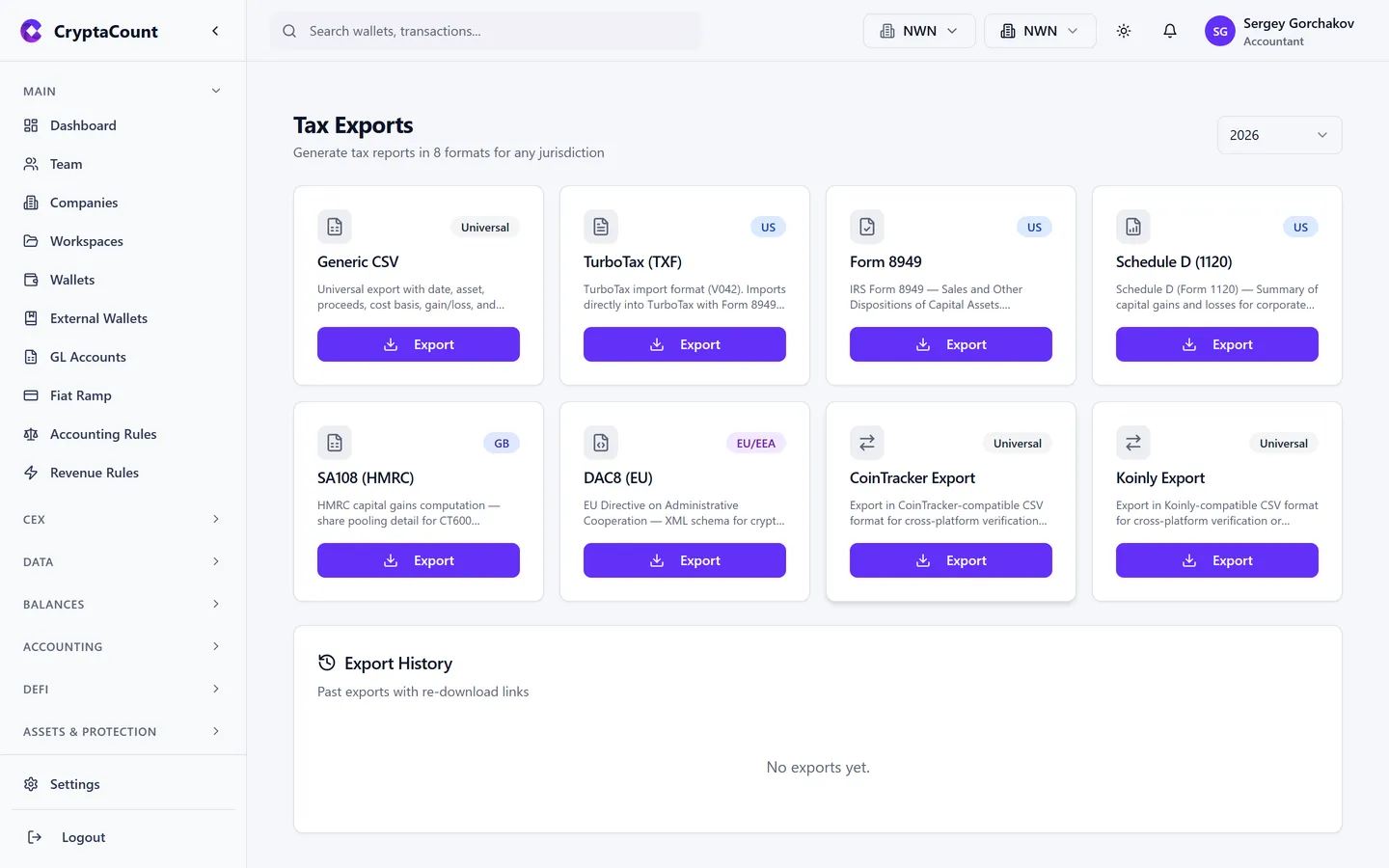This screenshot has width=1389, height=868.
Task: Open the first NWN company dropdown
Action: pyautogui.click(x=919, y=31)
